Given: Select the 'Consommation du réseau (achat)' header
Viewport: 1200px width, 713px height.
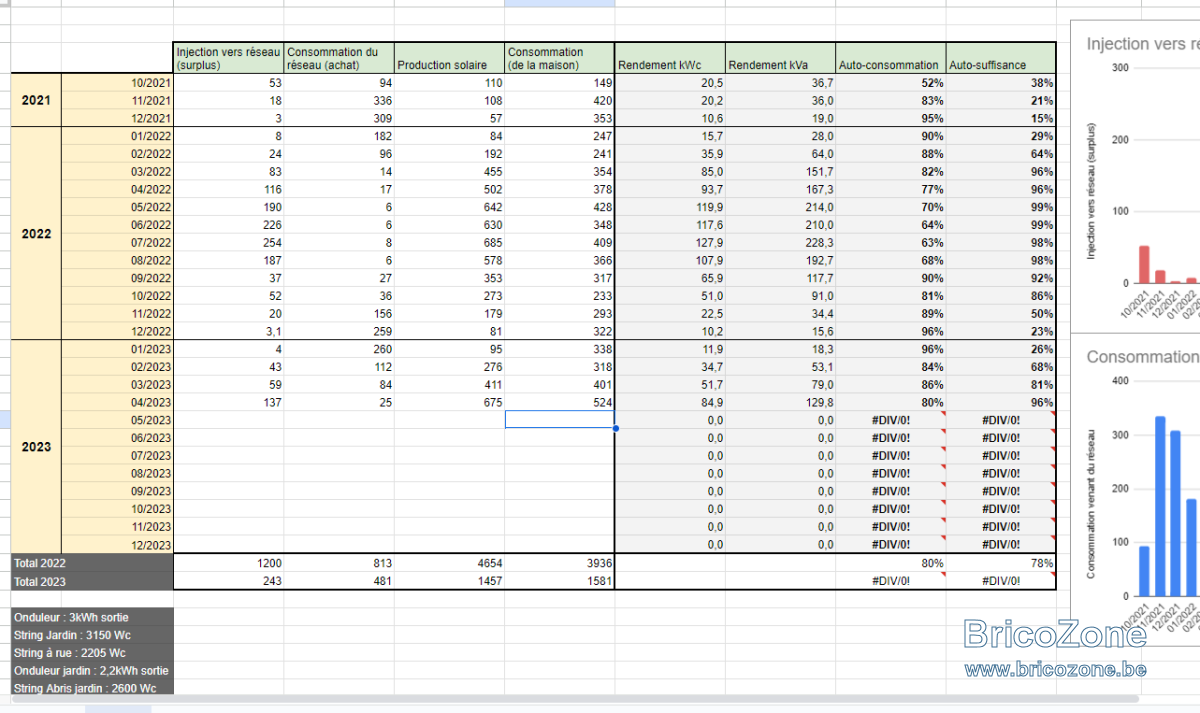Looking at the screenshot, I should coord(339,58).
